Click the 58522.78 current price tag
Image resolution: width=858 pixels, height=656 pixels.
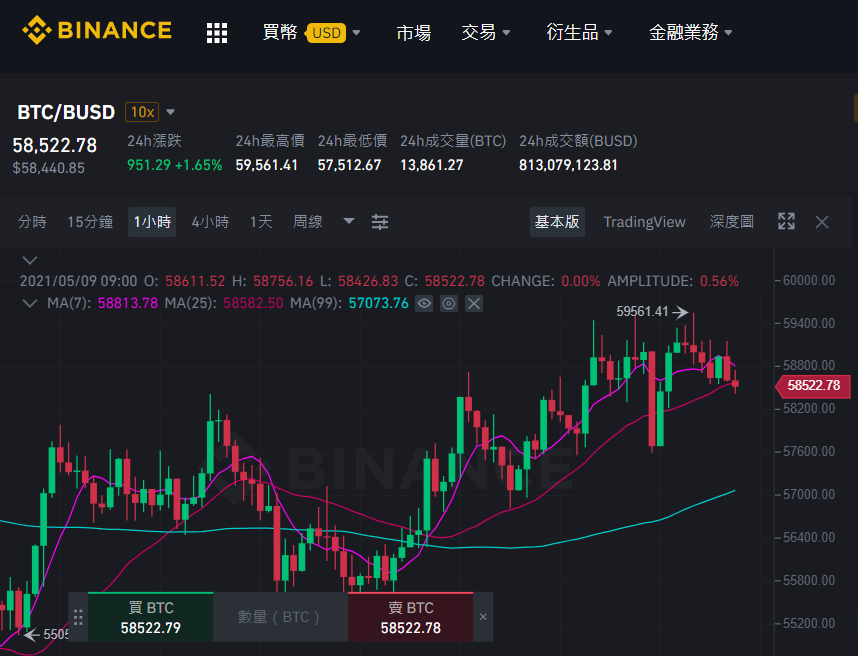tap(813, 386)
